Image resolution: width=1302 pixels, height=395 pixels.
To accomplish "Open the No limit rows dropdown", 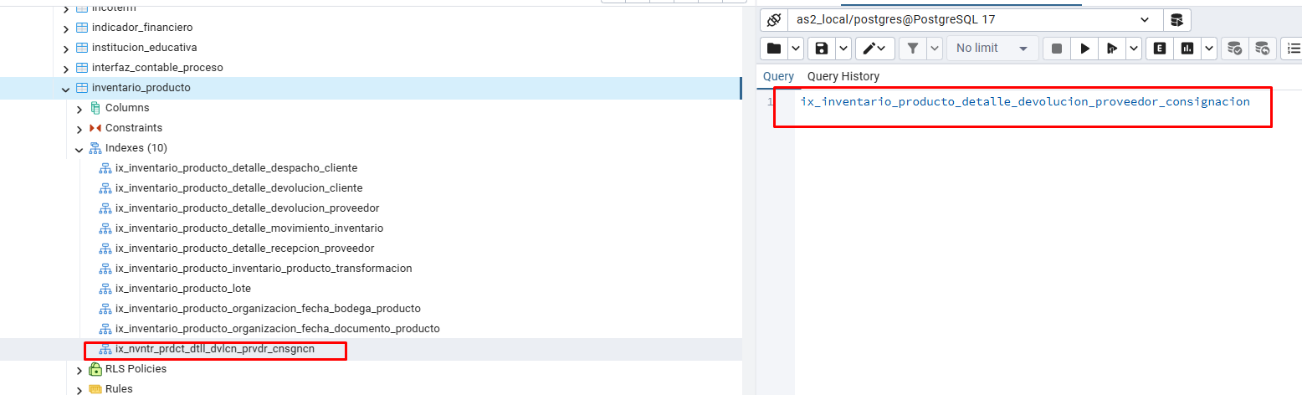I will pyautogui.click(x=993, y=48).
